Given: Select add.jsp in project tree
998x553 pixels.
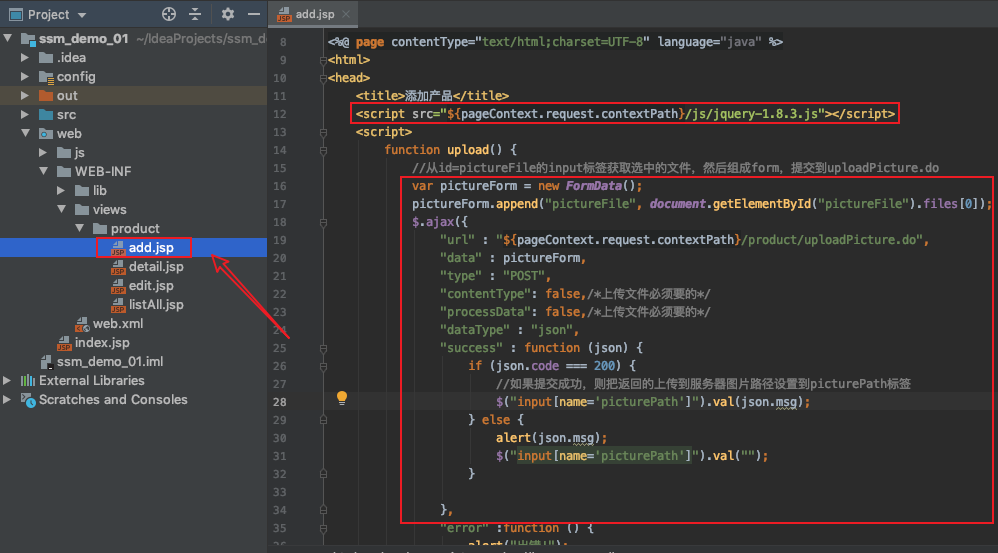Looking at the screenshot, I should [151, 248].
